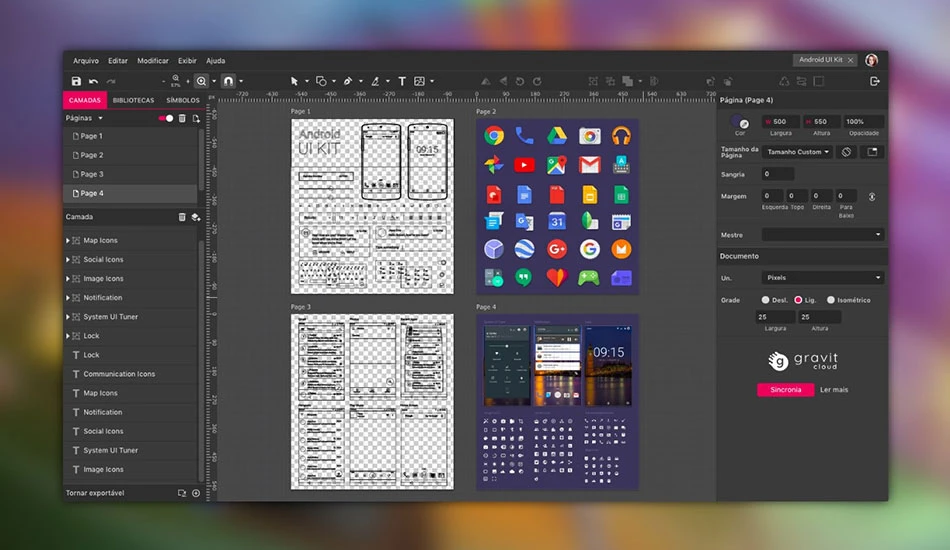Click the Zoom magnifier tool
Viewport: 950px width, 550px height.
[201, 81]
